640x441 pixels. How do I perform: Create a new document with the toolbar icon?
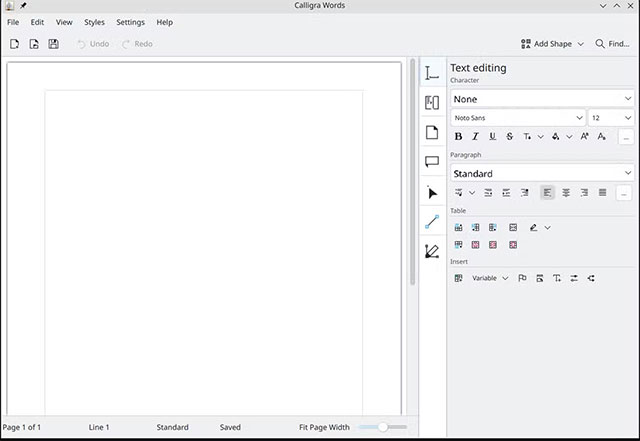14,44
